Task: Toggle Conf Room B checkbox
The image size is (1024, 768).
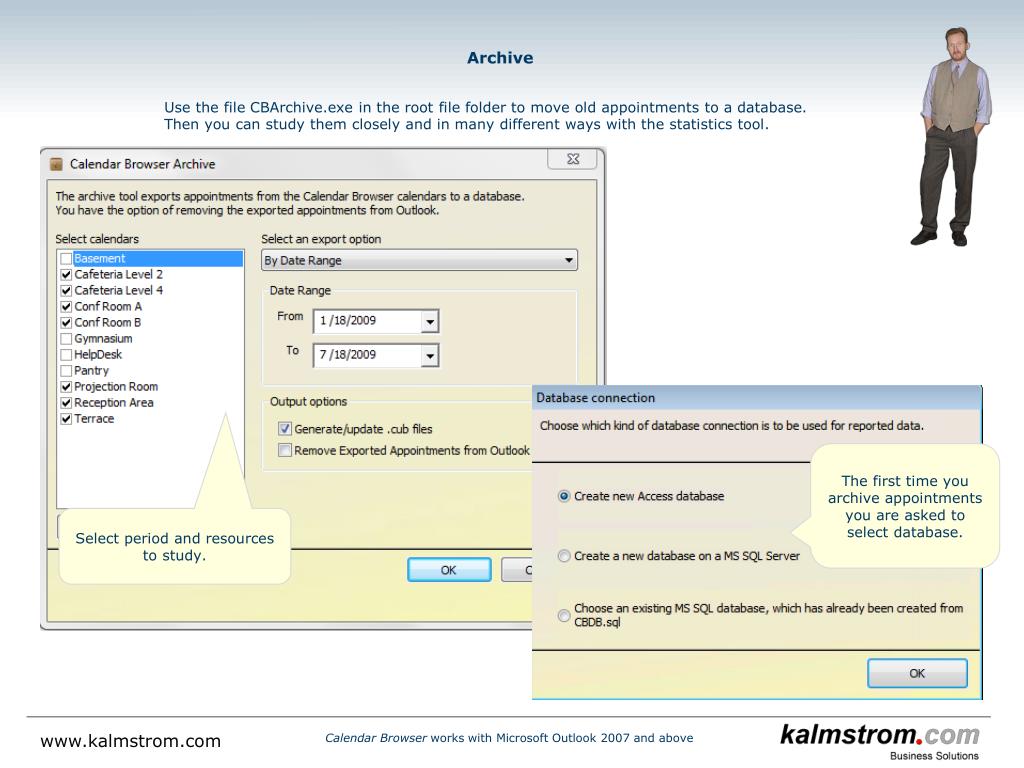Action: click(x=66, y=323)
